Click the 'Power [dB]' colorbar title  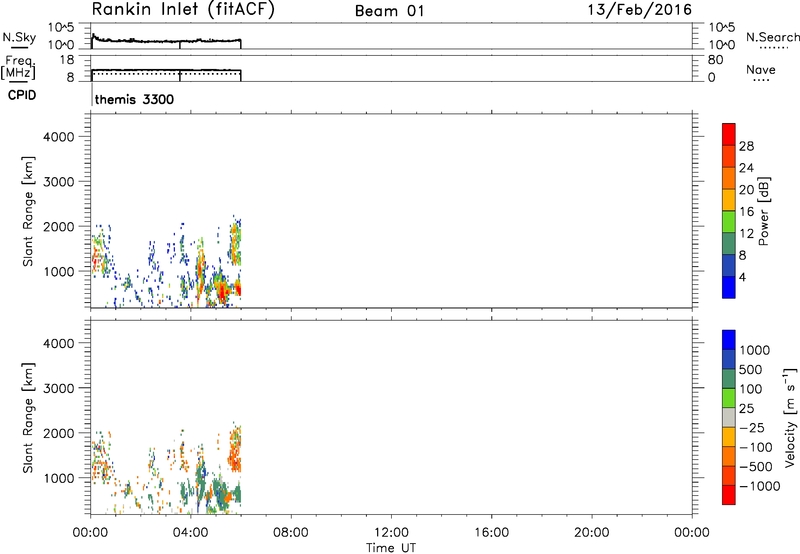click(764, 211)
